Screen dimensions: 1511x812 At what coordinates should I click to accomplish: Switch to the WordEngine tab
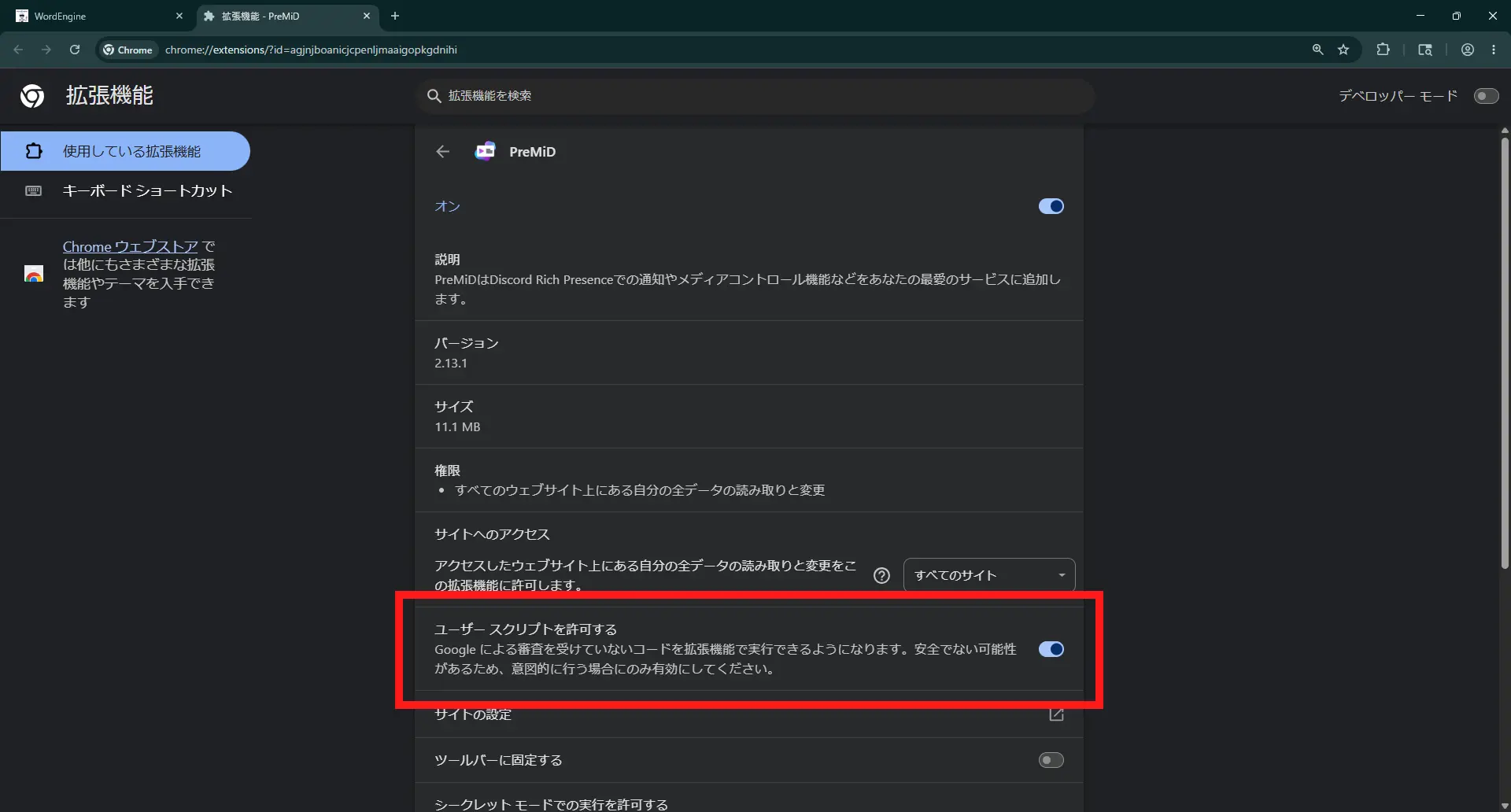pyautogui.click(x=98, y=16)
